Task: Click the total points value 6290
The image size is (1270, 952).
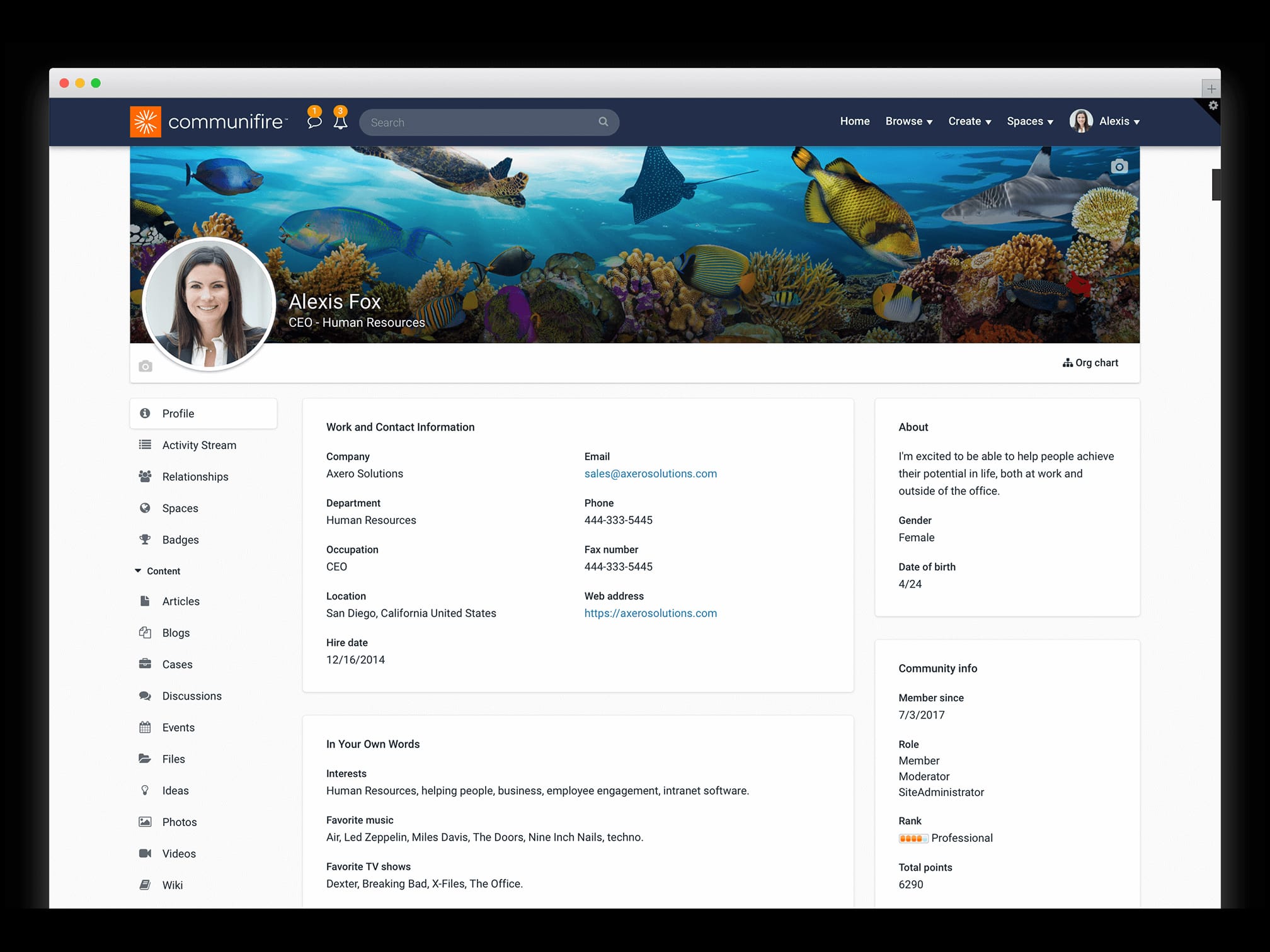Action: pos(910,885)
